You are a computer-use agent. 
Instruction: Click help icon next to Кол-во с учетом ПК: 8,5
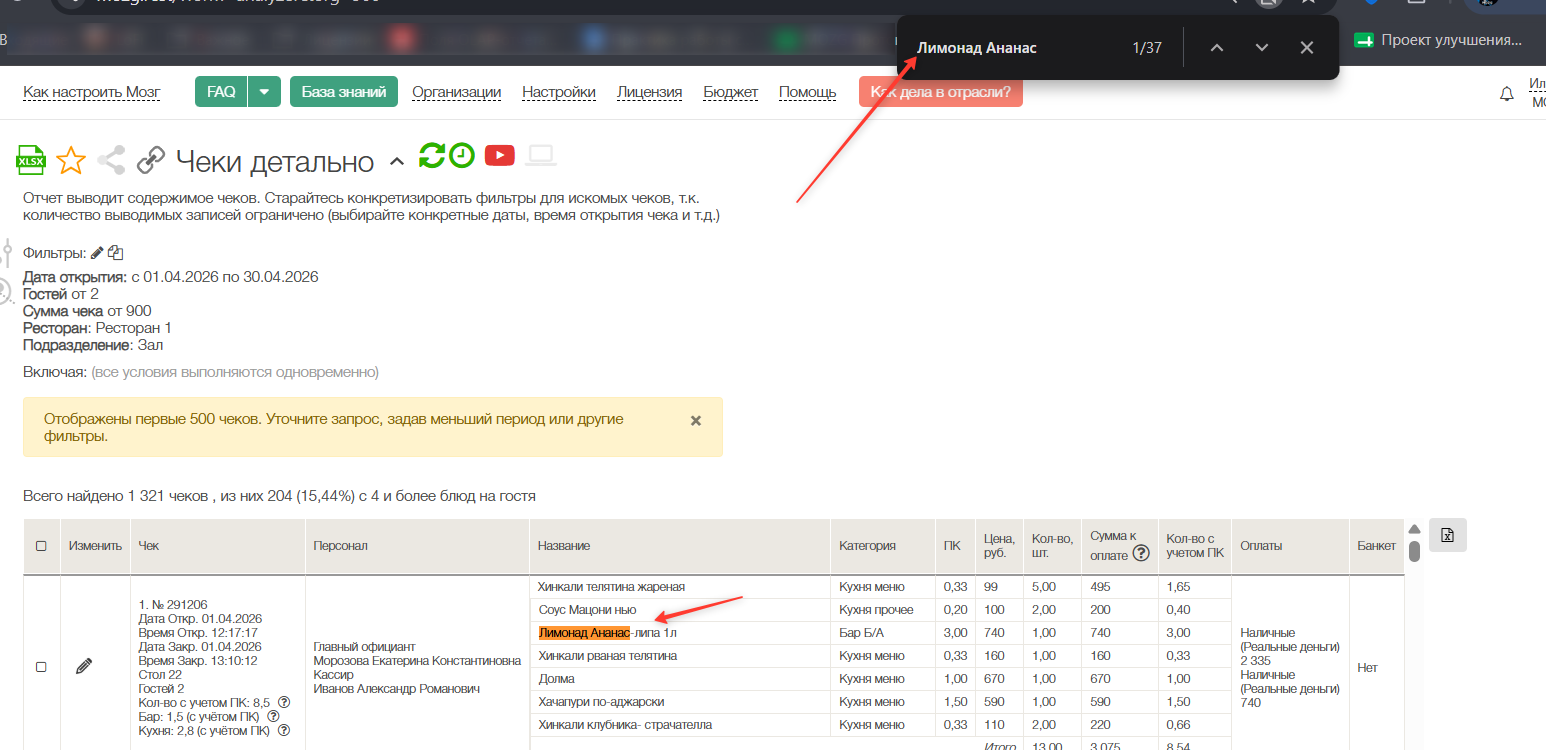tap(284, 703)
